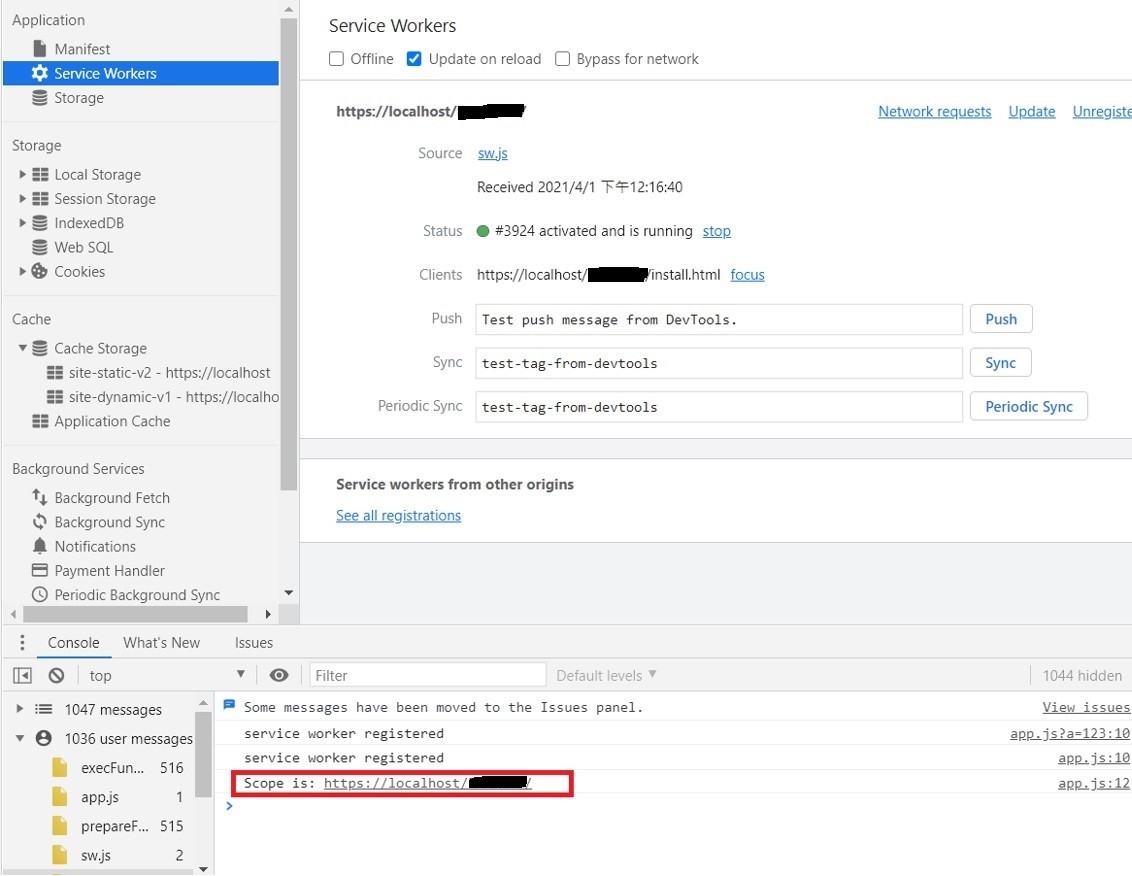Click the Sync tag input field
The image size is (1132, 876).
click(x=718, y=363)
